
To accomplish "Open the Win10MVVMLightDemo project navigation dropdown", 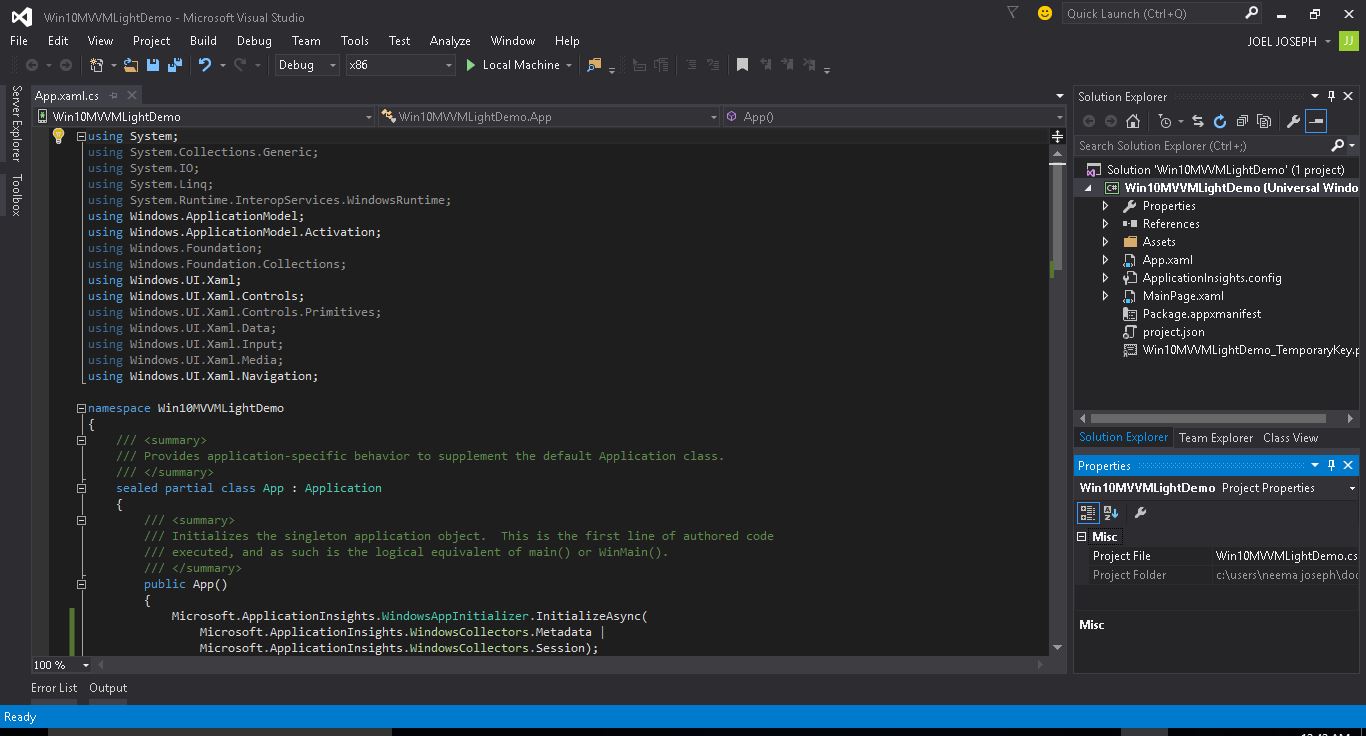I will coord(204,117).
